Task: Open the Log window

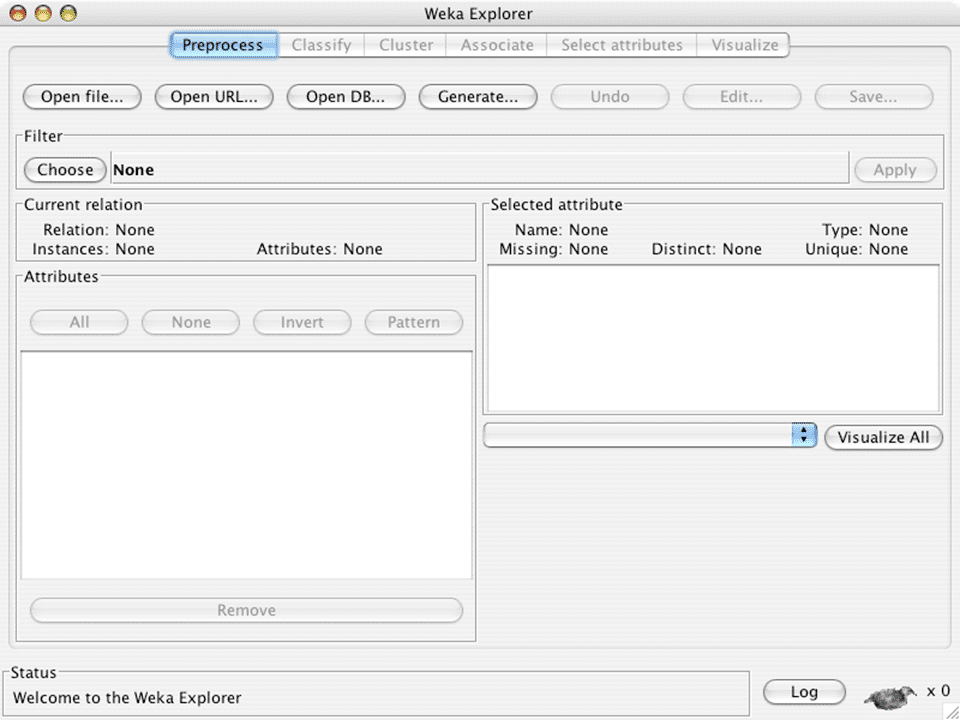Action: (x=804, y=692)
